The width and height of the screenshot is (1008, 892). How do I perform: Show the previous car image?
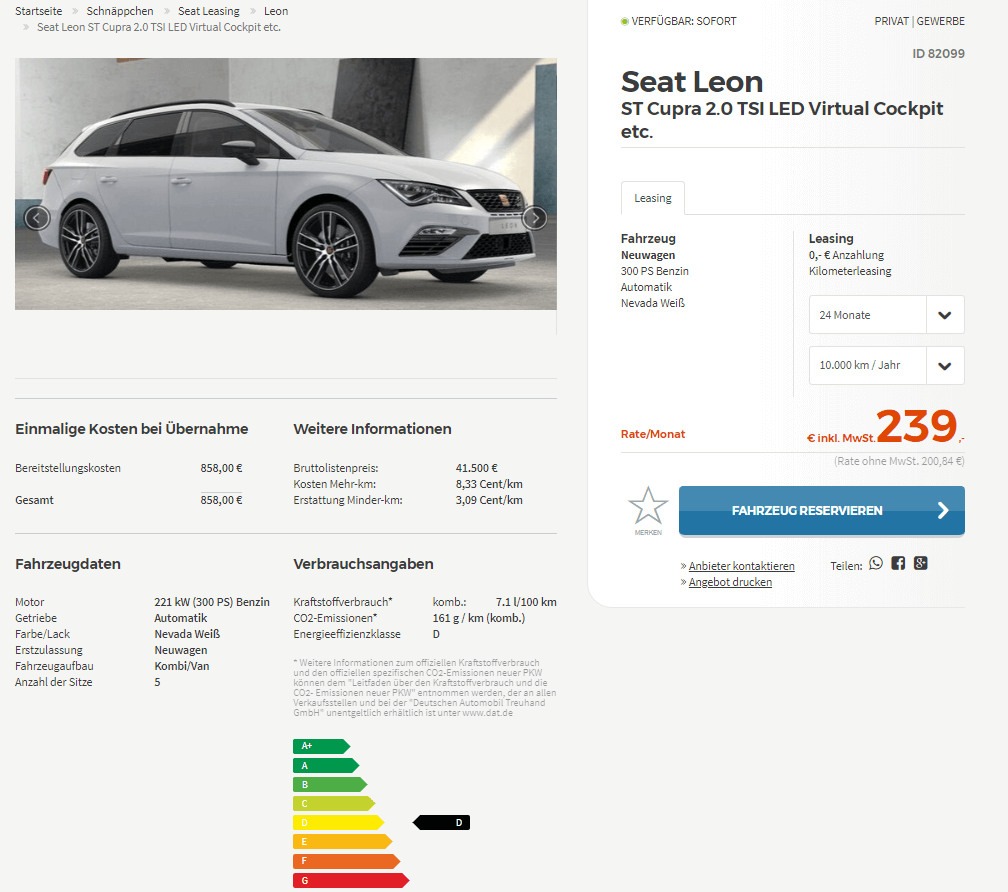click(x=37, y=219)
